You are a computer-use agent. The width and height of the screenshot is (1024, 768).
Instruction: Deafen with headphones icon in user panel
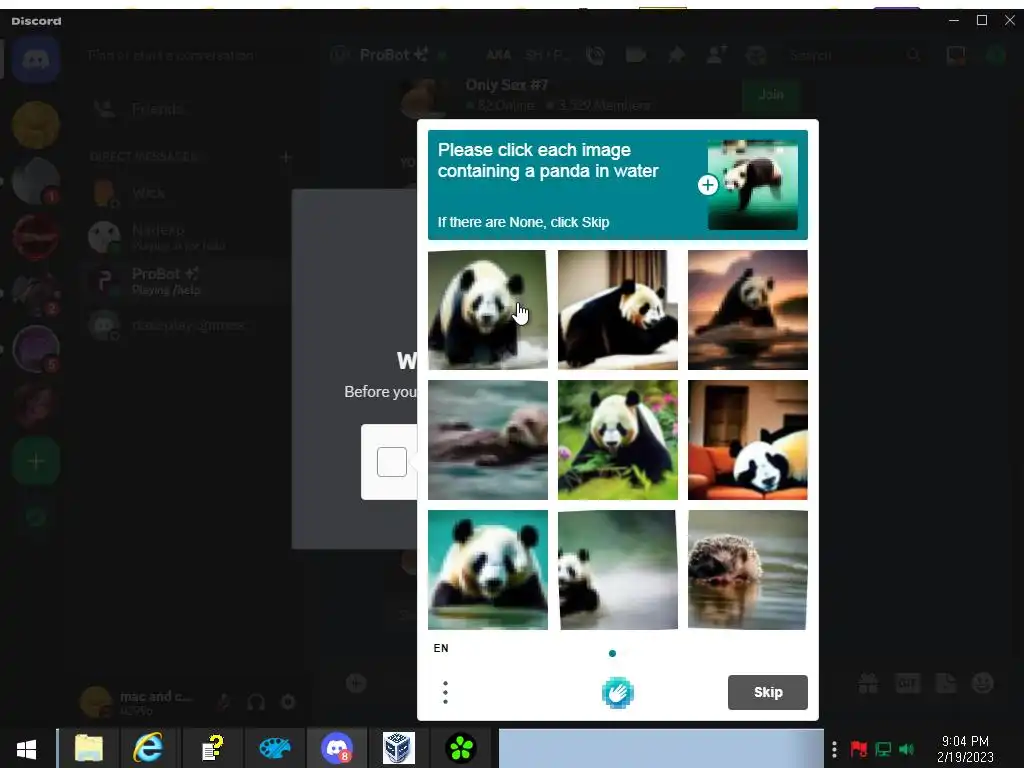point(256,702)
